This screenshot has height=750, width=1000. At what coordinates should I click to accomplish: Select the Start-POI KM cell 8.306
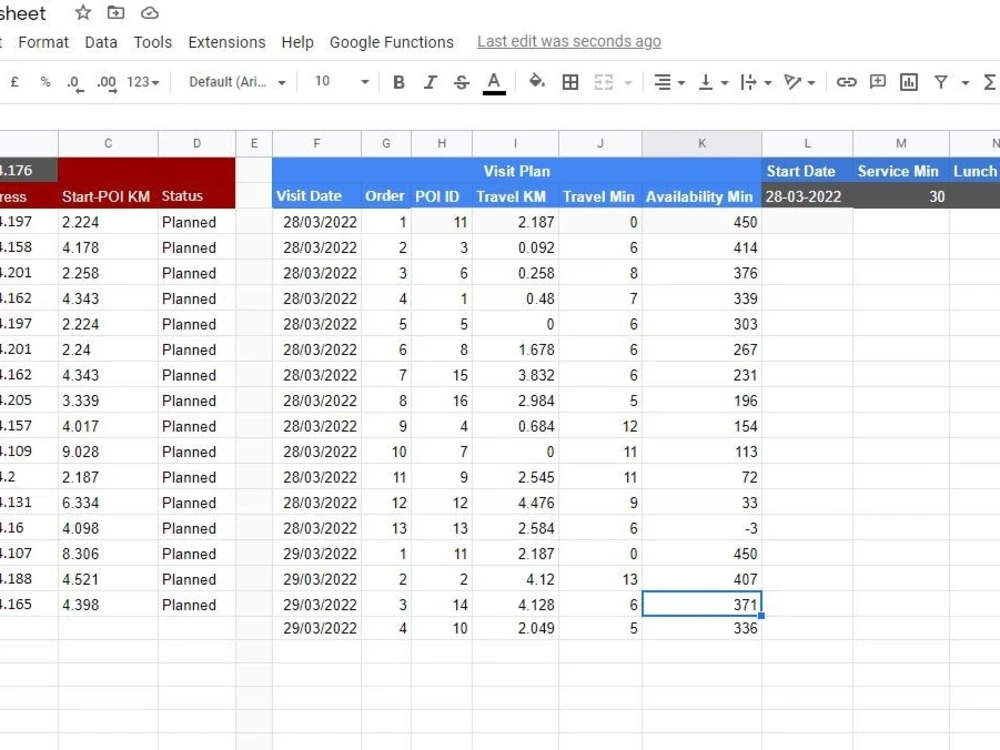(108, 554)
